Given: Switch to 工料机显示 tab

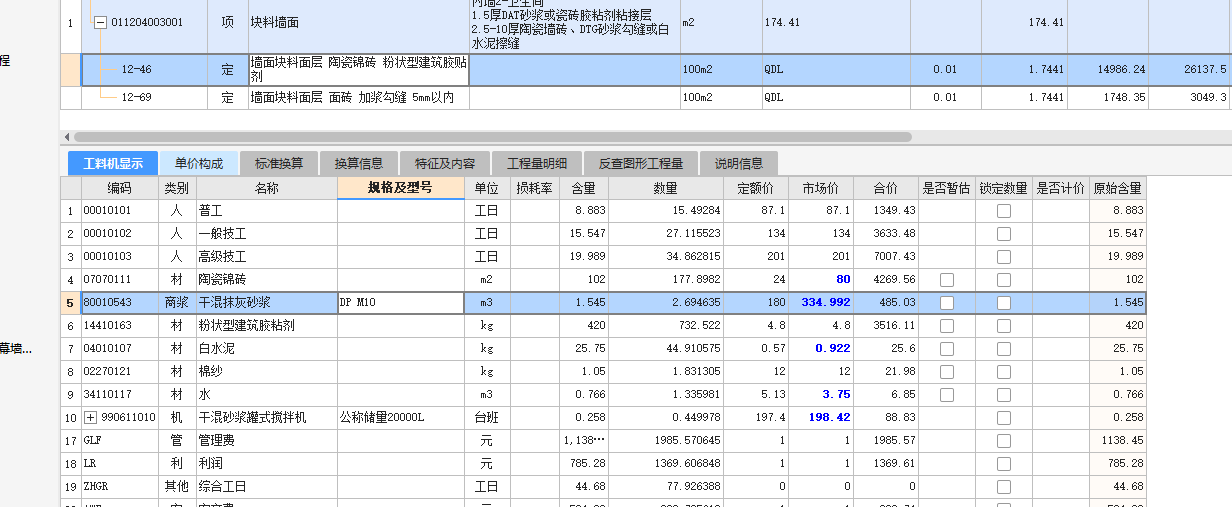Looking at the screenshot, I should (x=113, y=164).
